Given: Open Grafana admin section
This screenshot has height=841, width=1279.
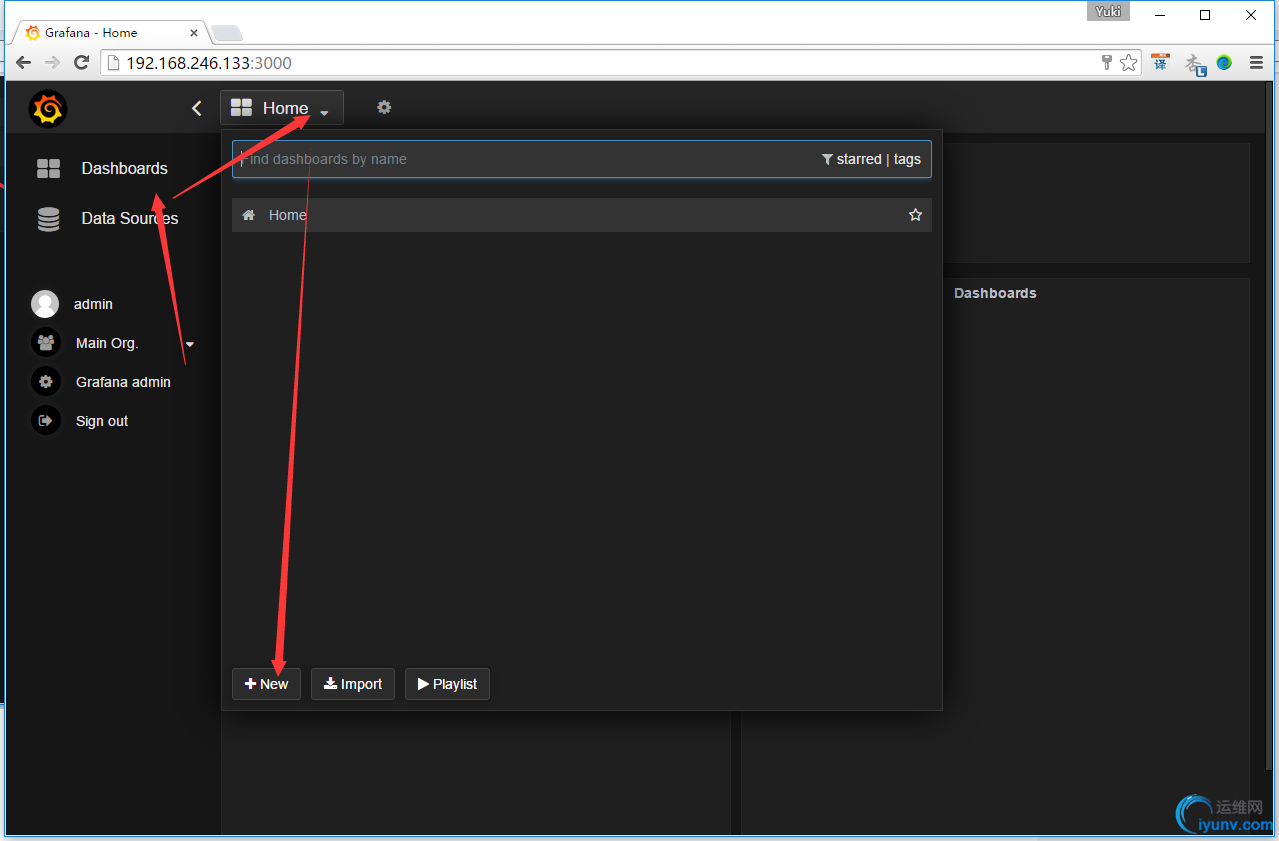Looking at the screenshot, I should click(x=123, y=382).
